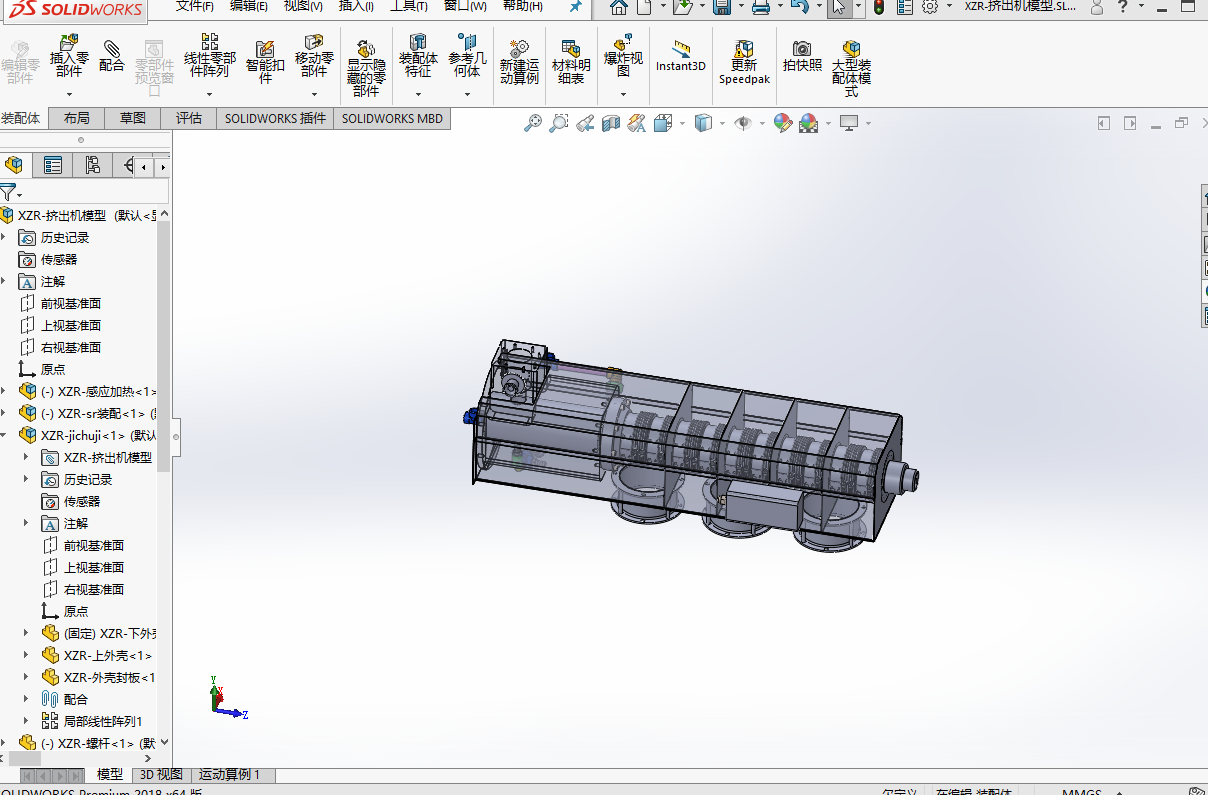1208x795 pixels.
Task: Click 显示隐藏的零部件 tool
Action: tap(366, 68)
